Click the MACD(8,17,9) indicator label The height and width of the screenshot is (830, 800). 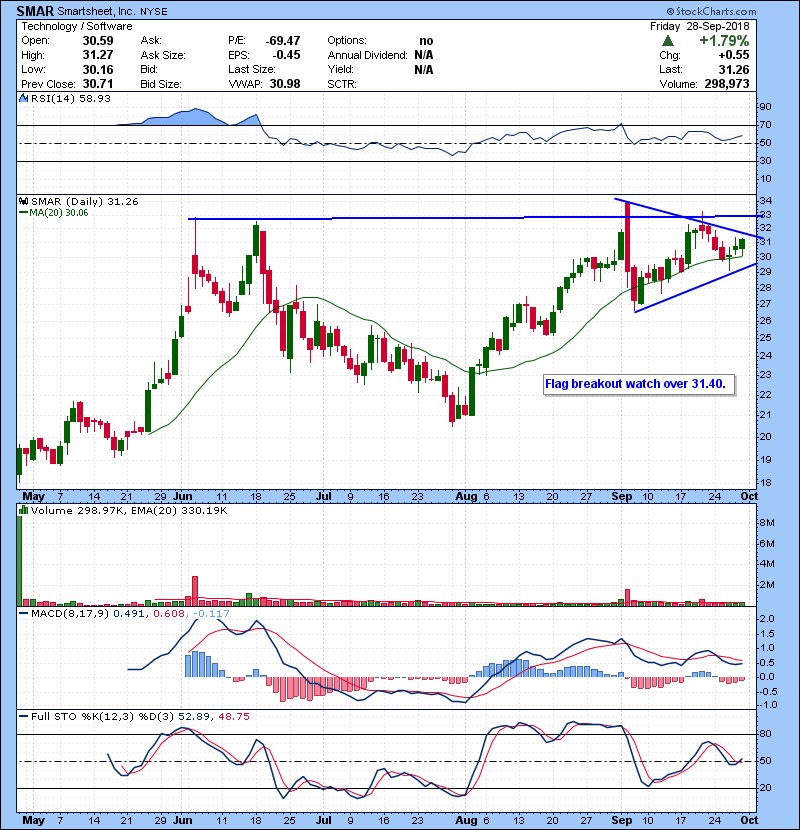[x=70, y=614]
